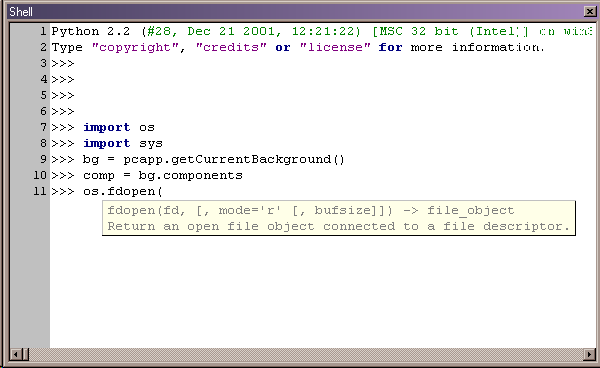
Task: Click the "license" string on line 2
Action: pyautogui.click(x=335, y=47)
